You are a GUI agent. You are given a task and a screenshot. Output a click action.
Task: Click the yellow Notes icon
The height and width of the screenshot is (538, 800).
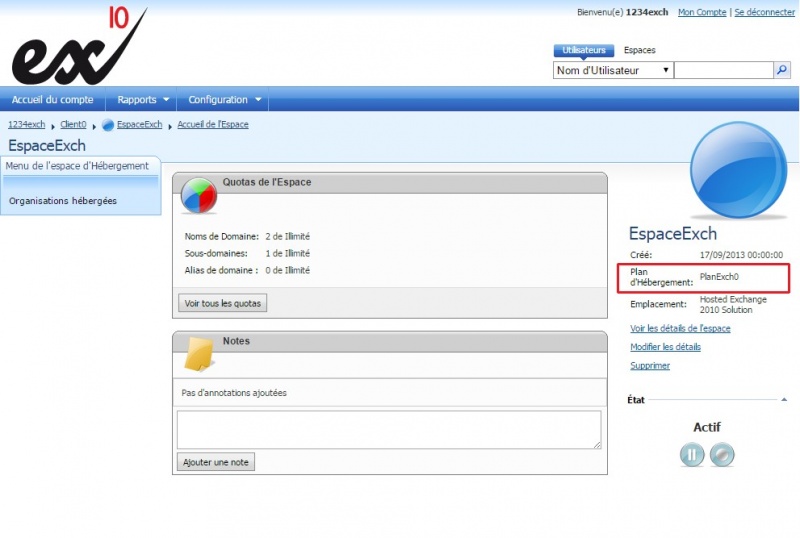point(199,353)
